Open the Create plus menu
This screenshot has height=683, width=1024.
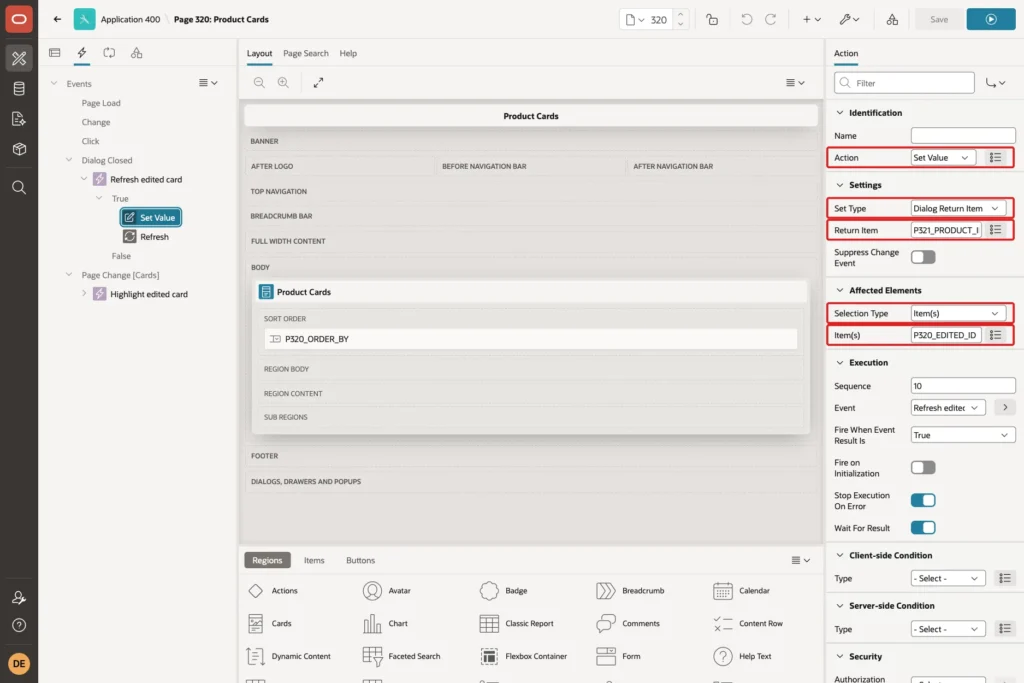point(812,20)
